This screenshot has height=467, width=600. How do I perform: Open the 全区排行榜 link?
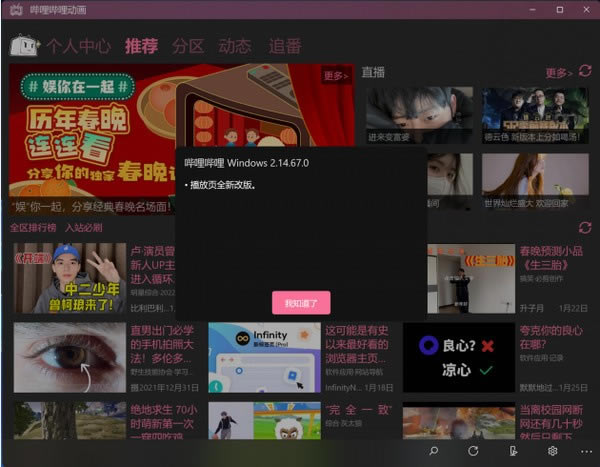click(34, 227)
